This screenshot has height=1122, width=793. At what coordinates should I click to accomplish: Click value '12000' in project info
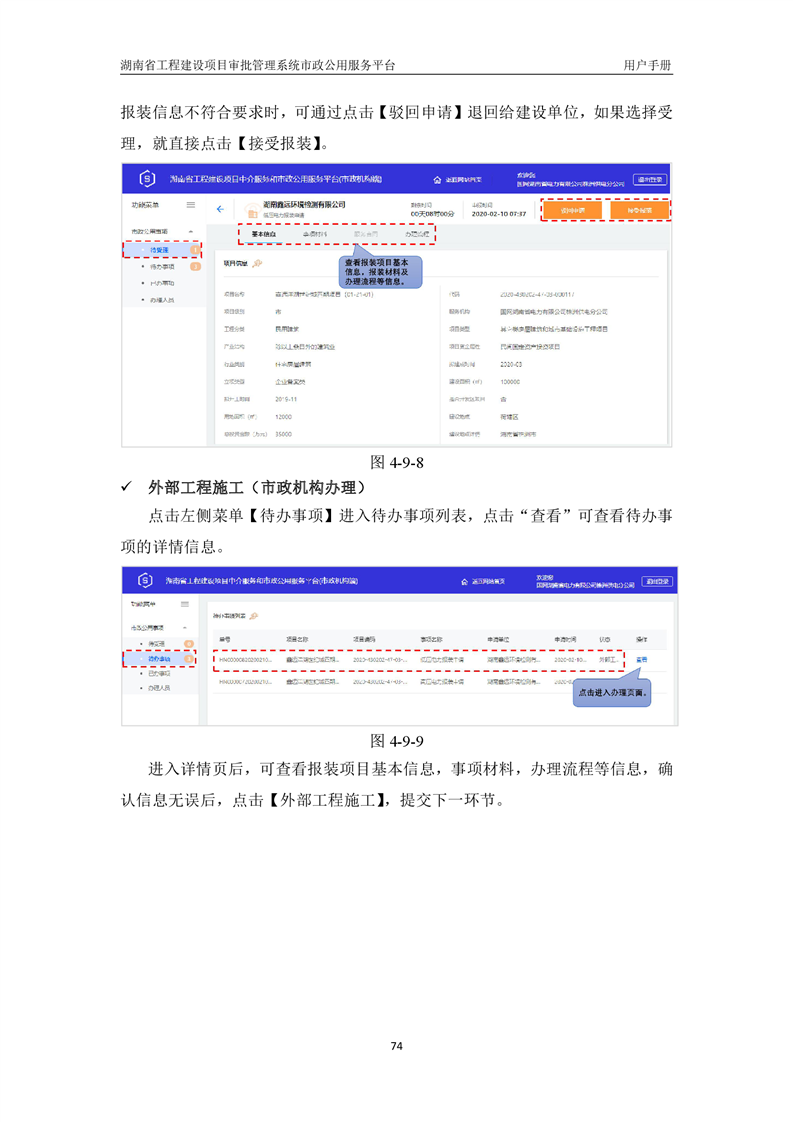[283, 416]
